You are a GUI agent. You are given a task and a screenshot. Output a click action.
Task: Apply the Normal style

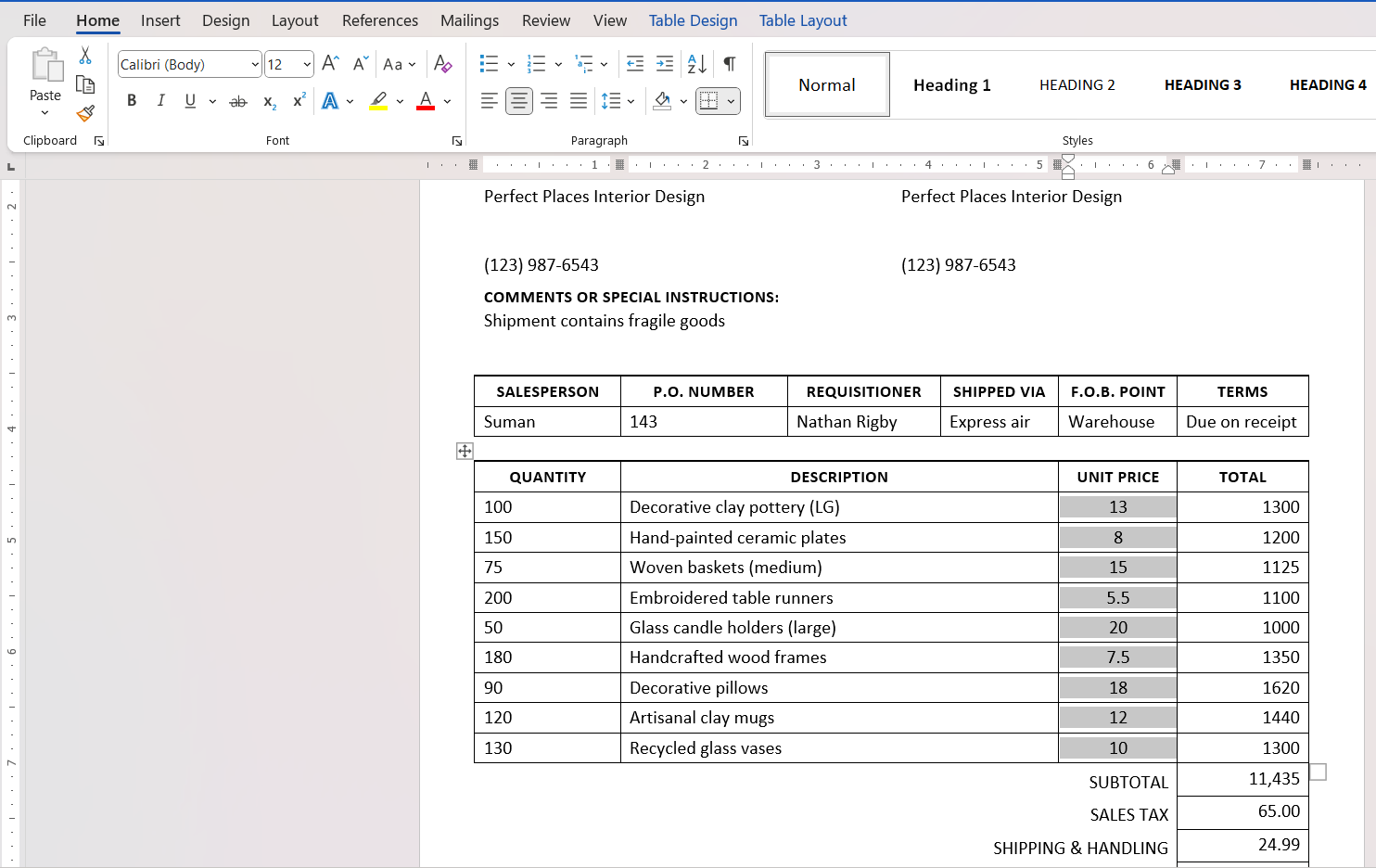tap(827, 84)
